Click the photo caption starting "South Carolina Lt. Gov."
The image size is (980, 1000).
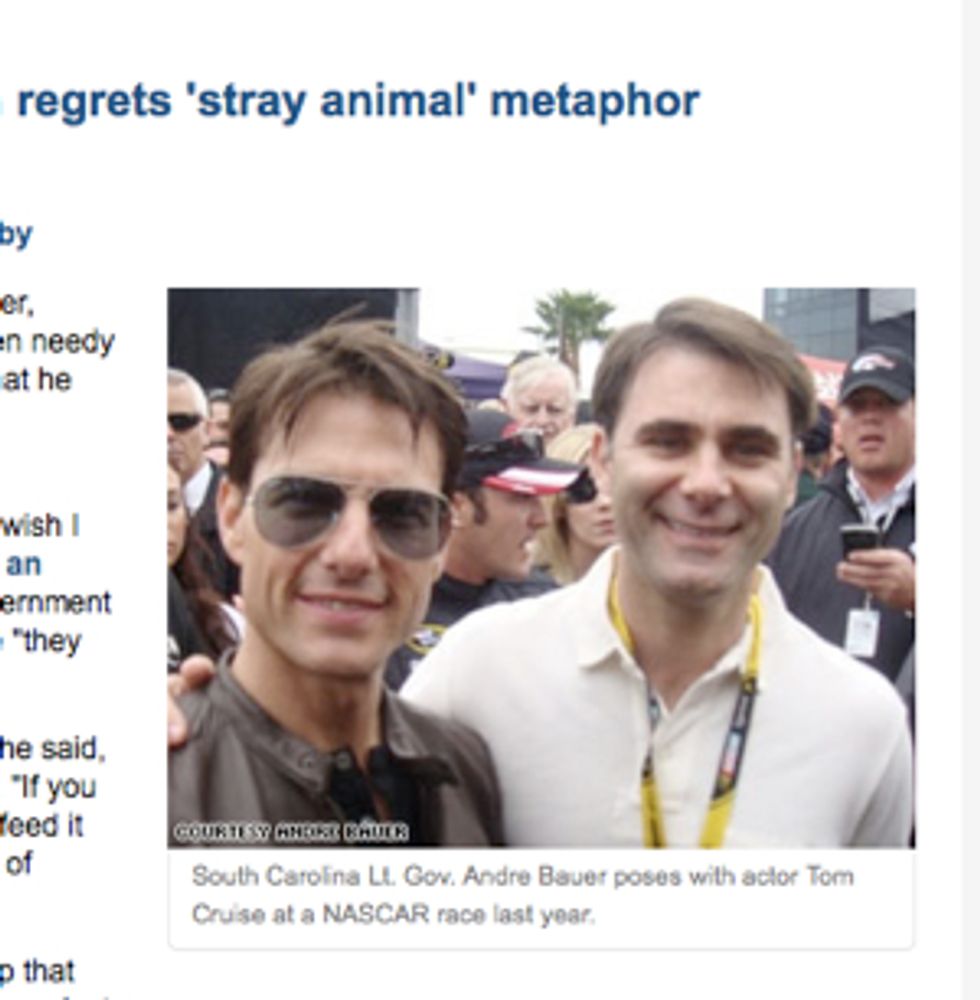(x=522, y=877)
